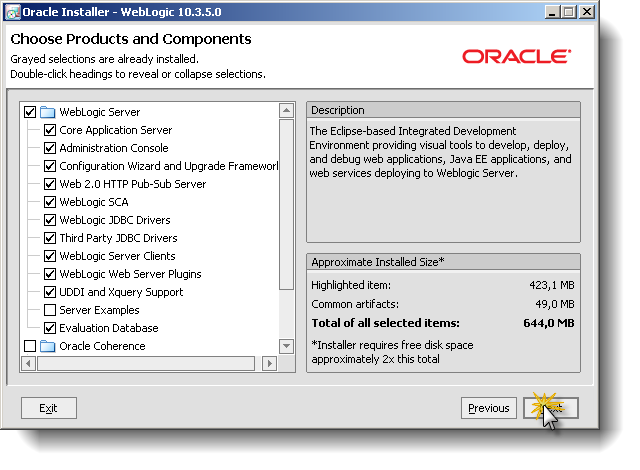The image size is (640, 470).
Task: Toggle WebLogic Server Clients checkbox
Action: click(50, 256)
